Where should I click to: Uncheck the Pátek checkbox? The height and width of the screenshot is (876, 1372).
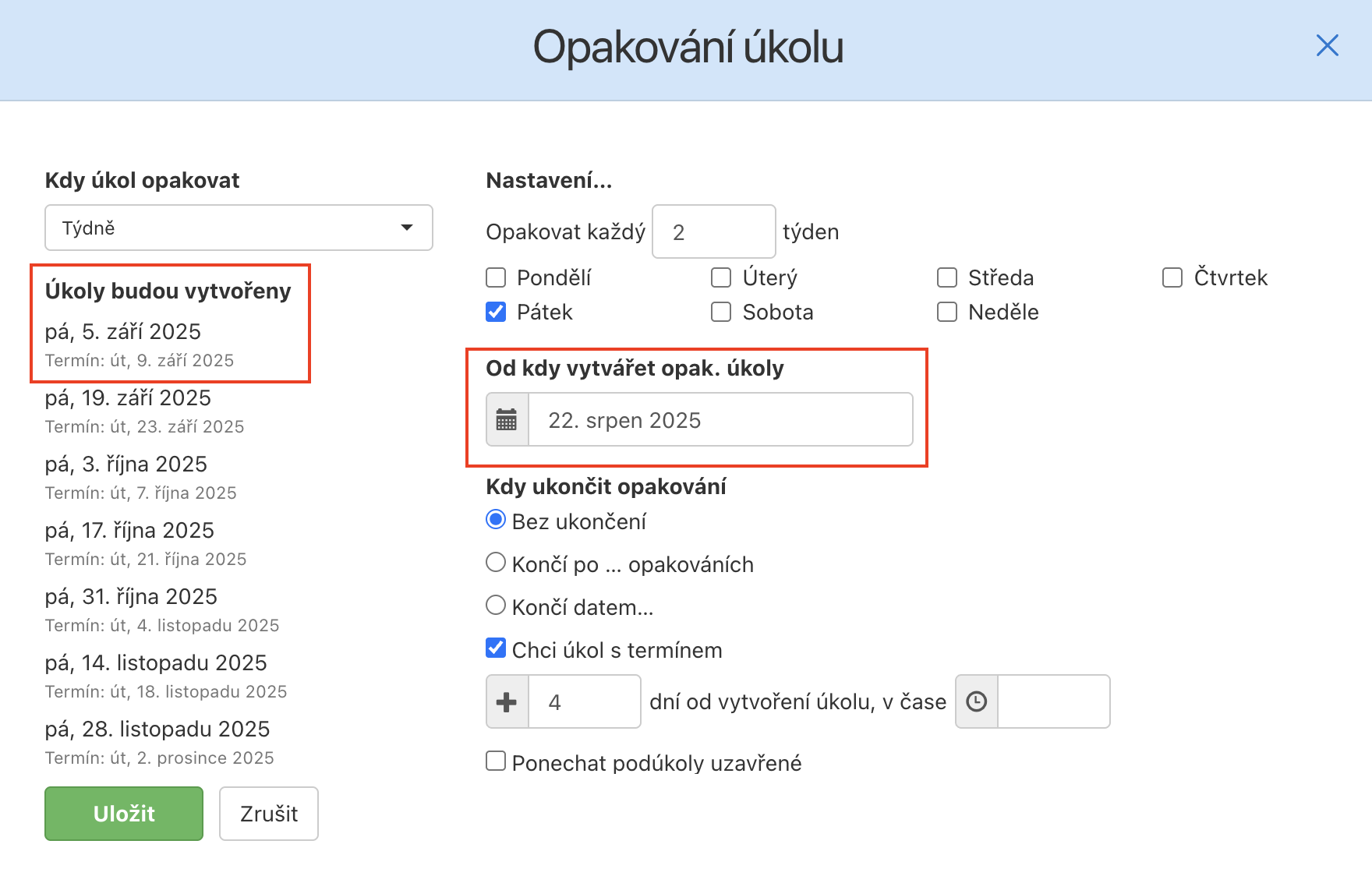click(x=496, y=312)
